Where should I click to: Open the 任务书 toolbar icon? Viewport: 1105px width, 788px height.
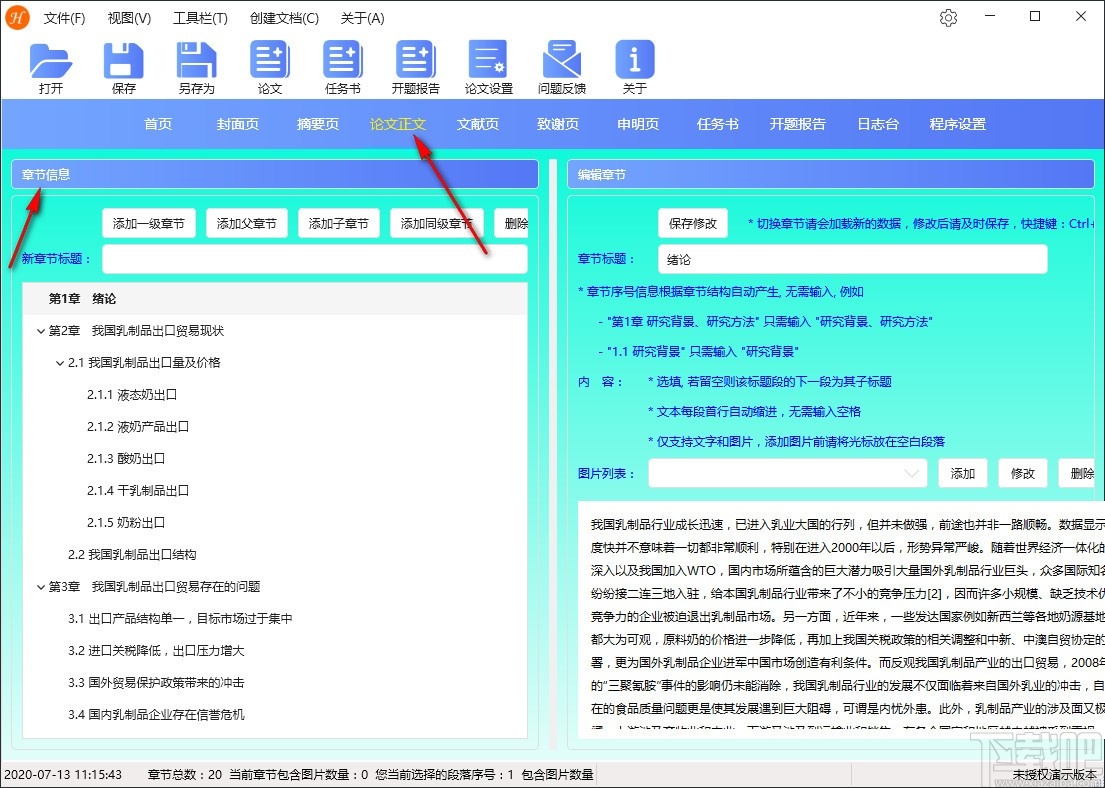click(x=342, y=63)
